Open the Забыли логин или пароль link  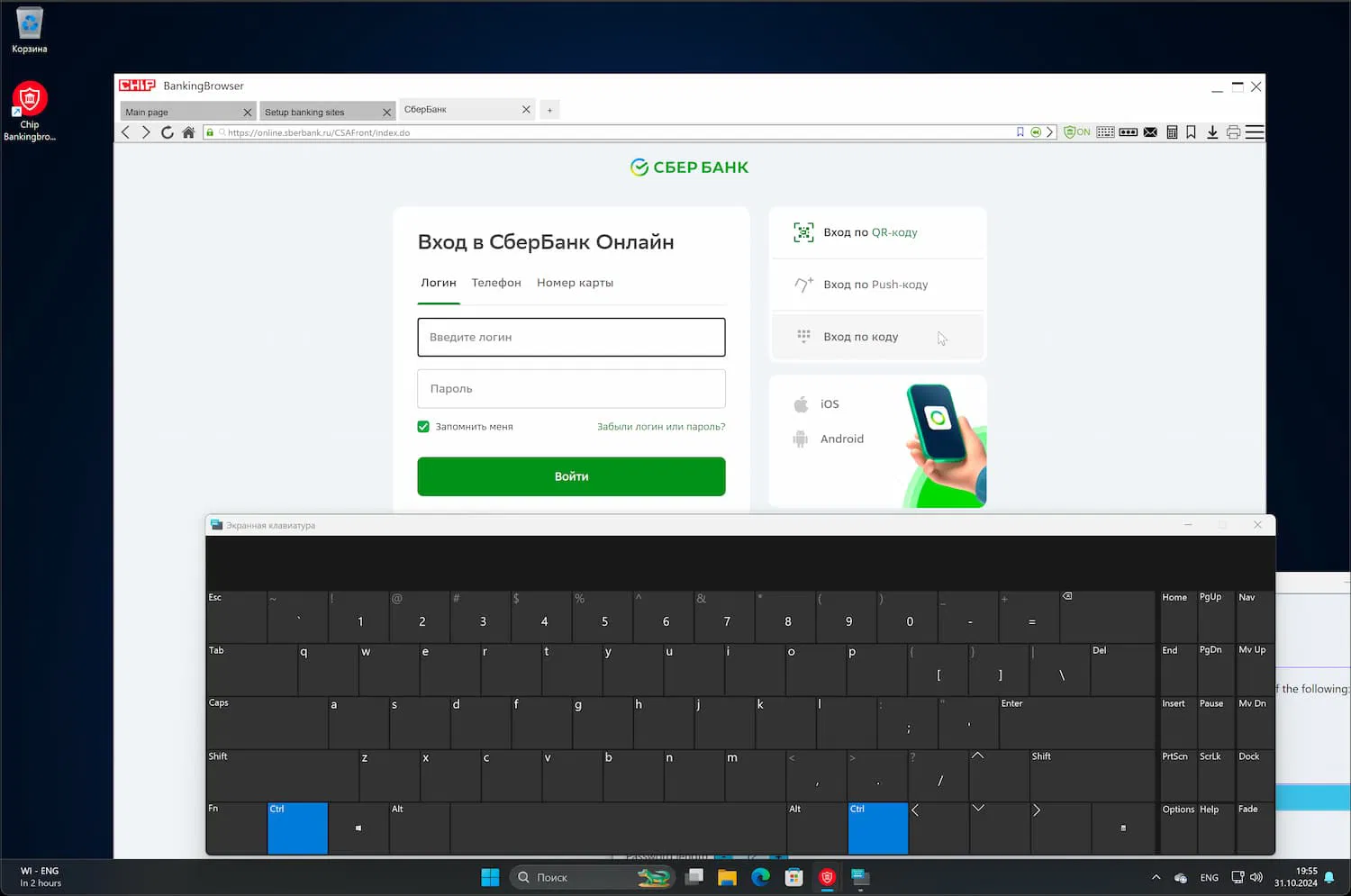tap(661, 427)
